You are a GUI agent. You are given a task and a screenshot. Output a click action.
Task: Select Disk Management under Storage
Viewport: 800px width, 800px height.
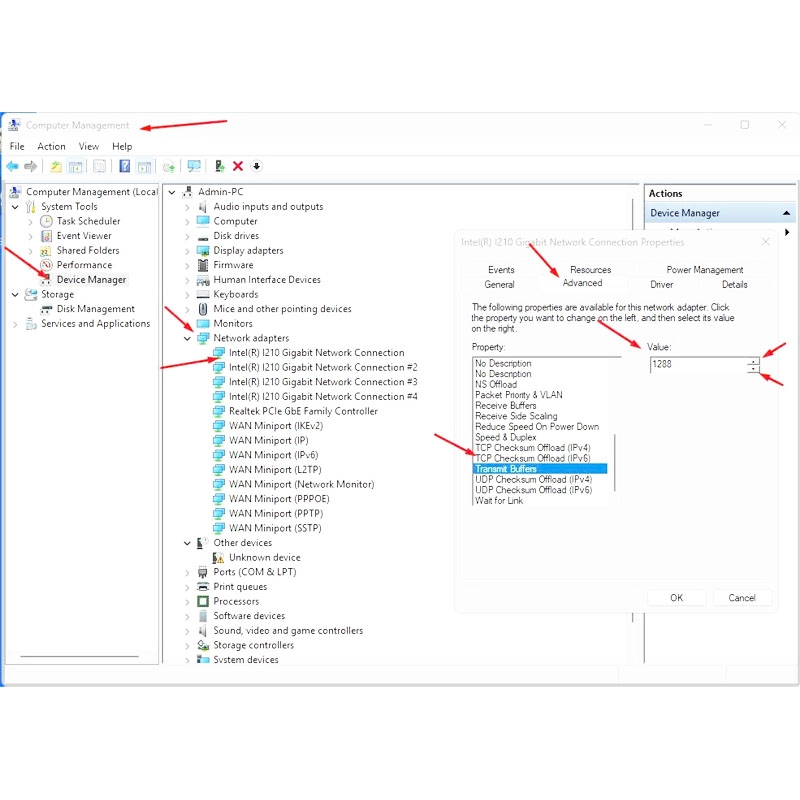95,309
